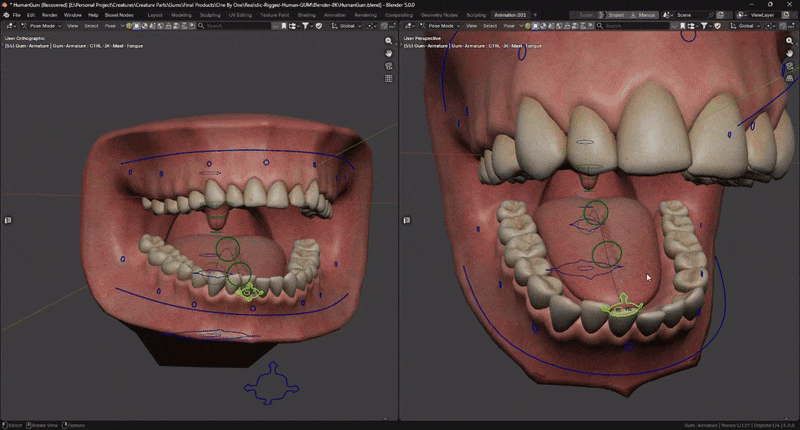The height and width of the screenshot is (430, 800).
Task: Select the green tongue tip controller in left viewport
Action: (249, 293)
